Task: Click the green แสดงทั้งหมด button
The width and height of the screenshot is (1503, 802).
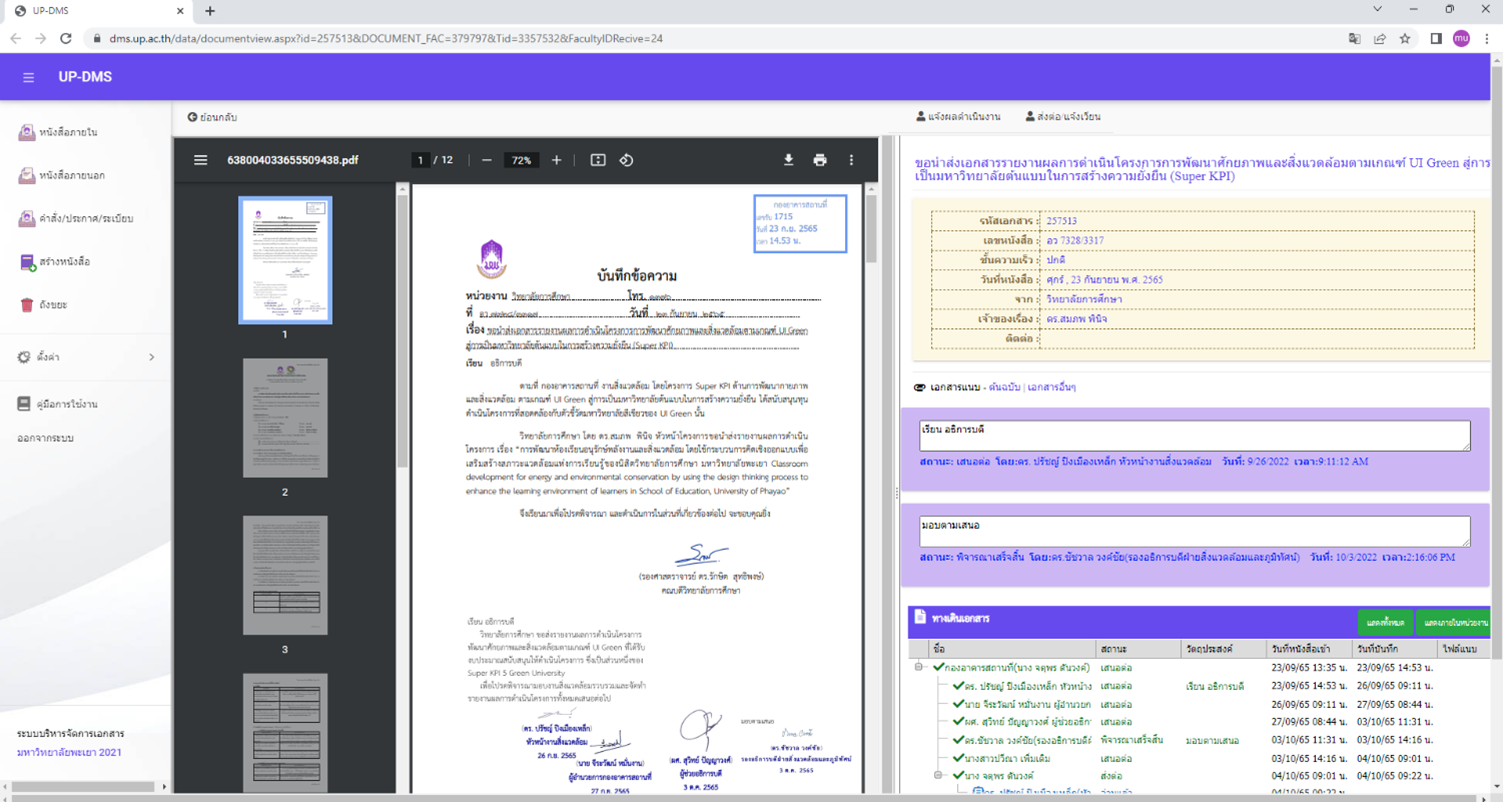Action: pos(1385,622)
